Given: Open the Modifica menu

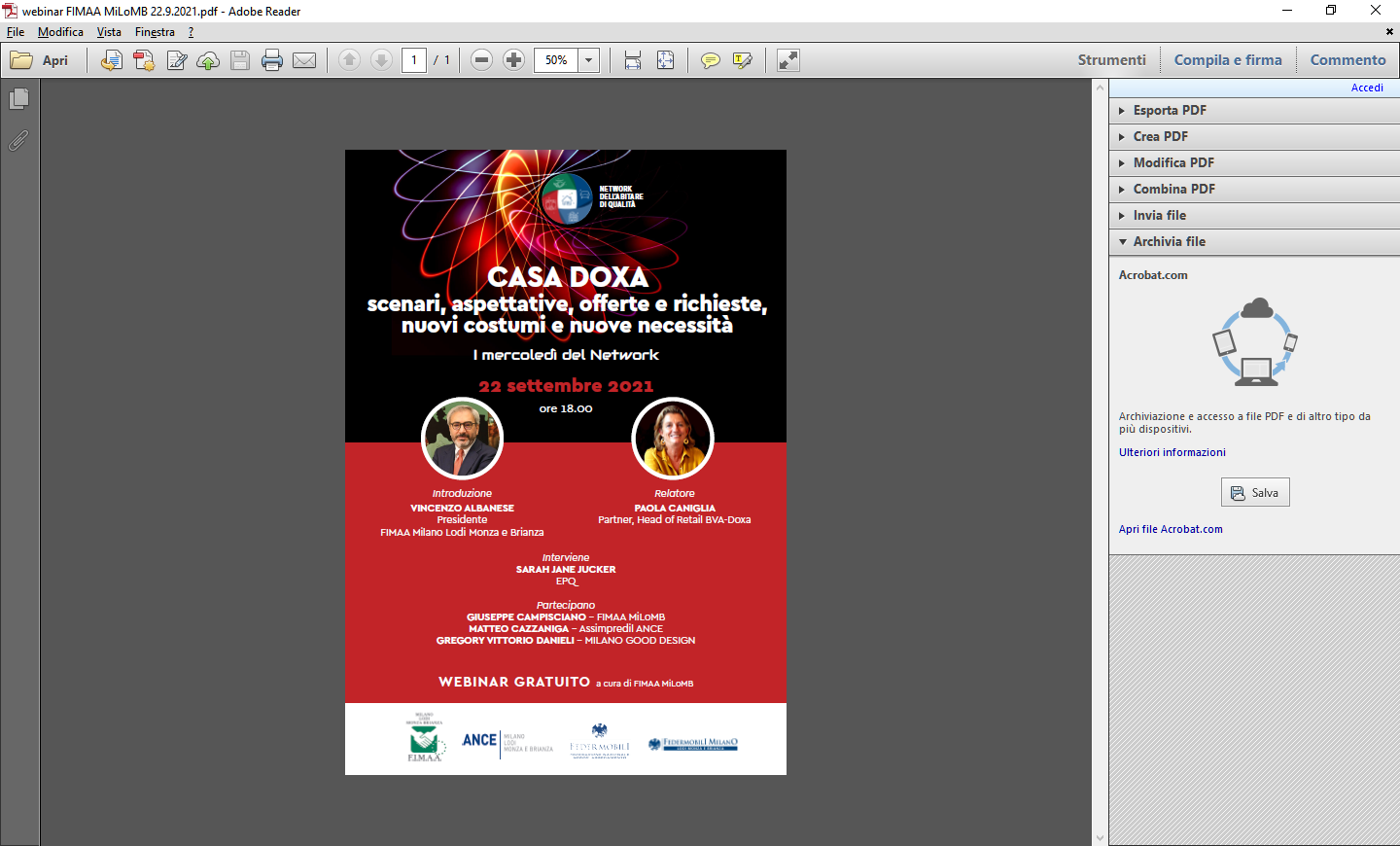Looking at the screenshot, I should (60, 32).
